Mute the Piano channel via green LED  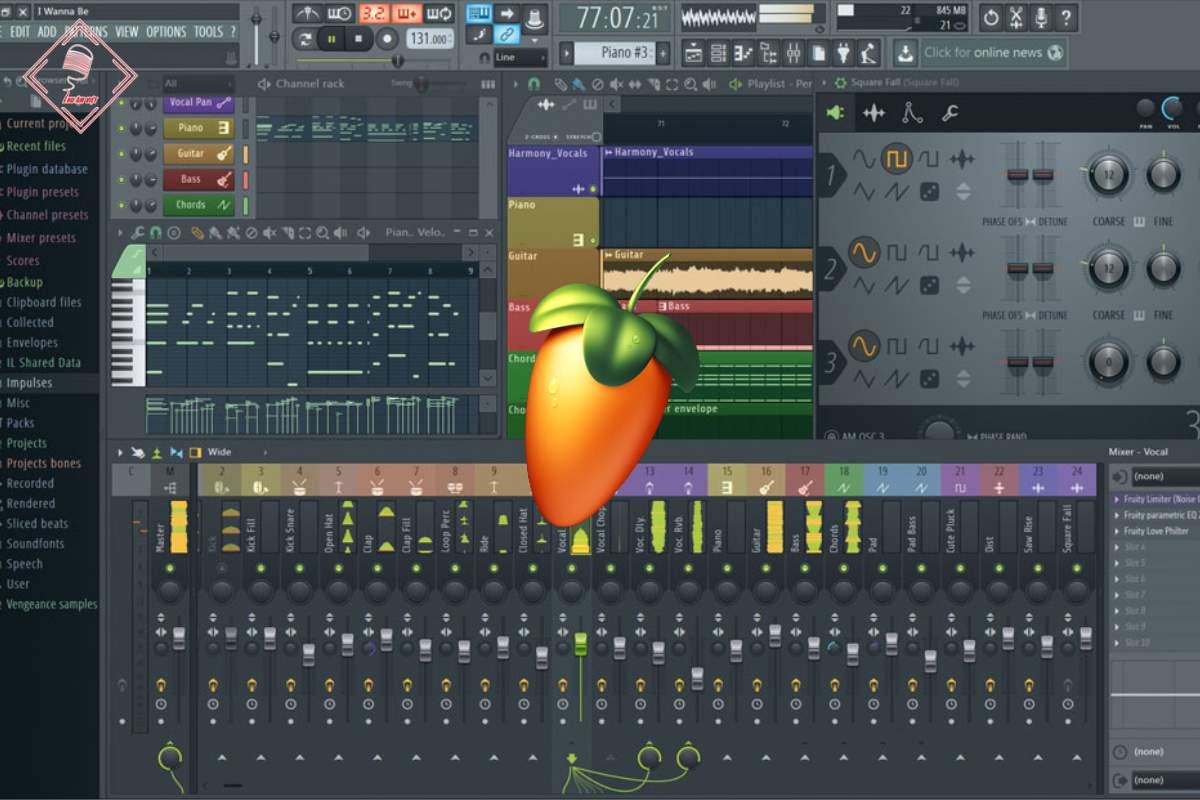point(122,128)
